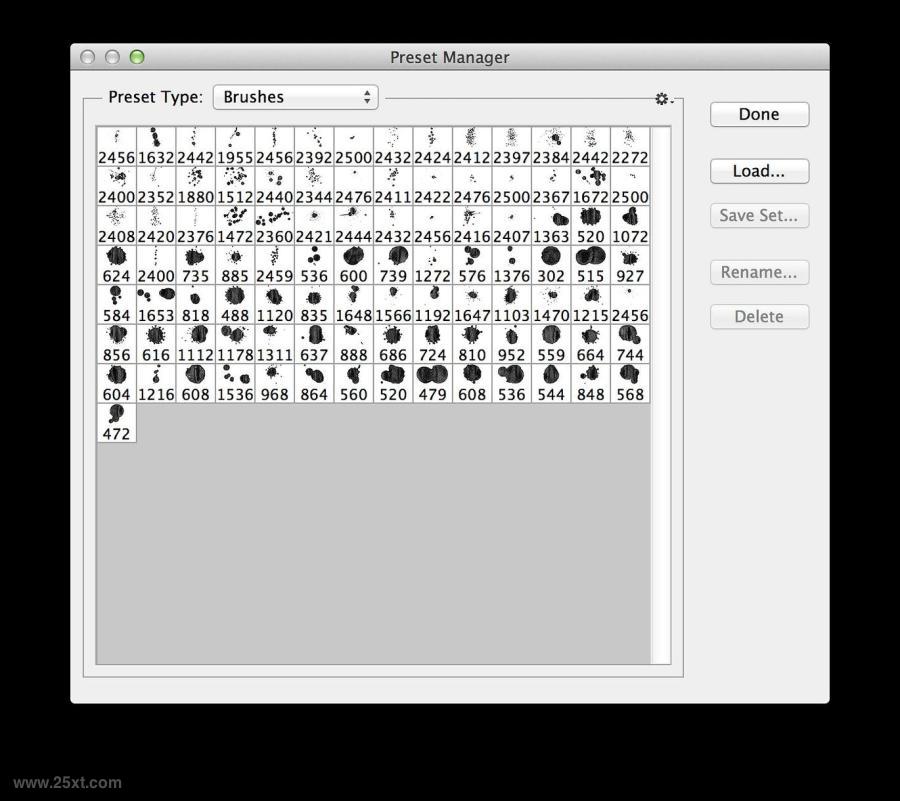Choose the splatter brush numbered 1672
Image resolution: width=900 pixels, height=801 pixels.
591,186
